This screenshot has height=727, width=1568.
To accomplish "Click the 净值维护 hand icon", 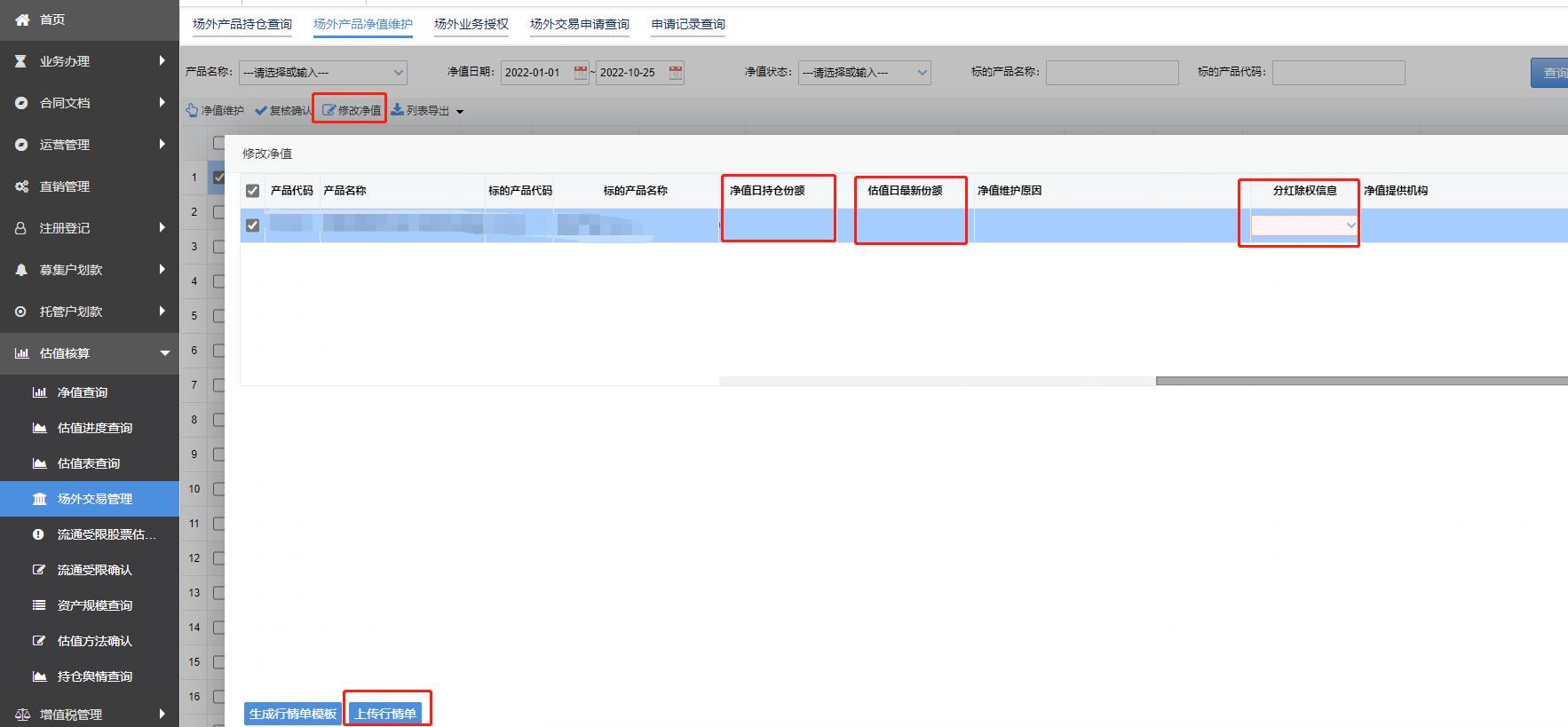I will [192, 111].
